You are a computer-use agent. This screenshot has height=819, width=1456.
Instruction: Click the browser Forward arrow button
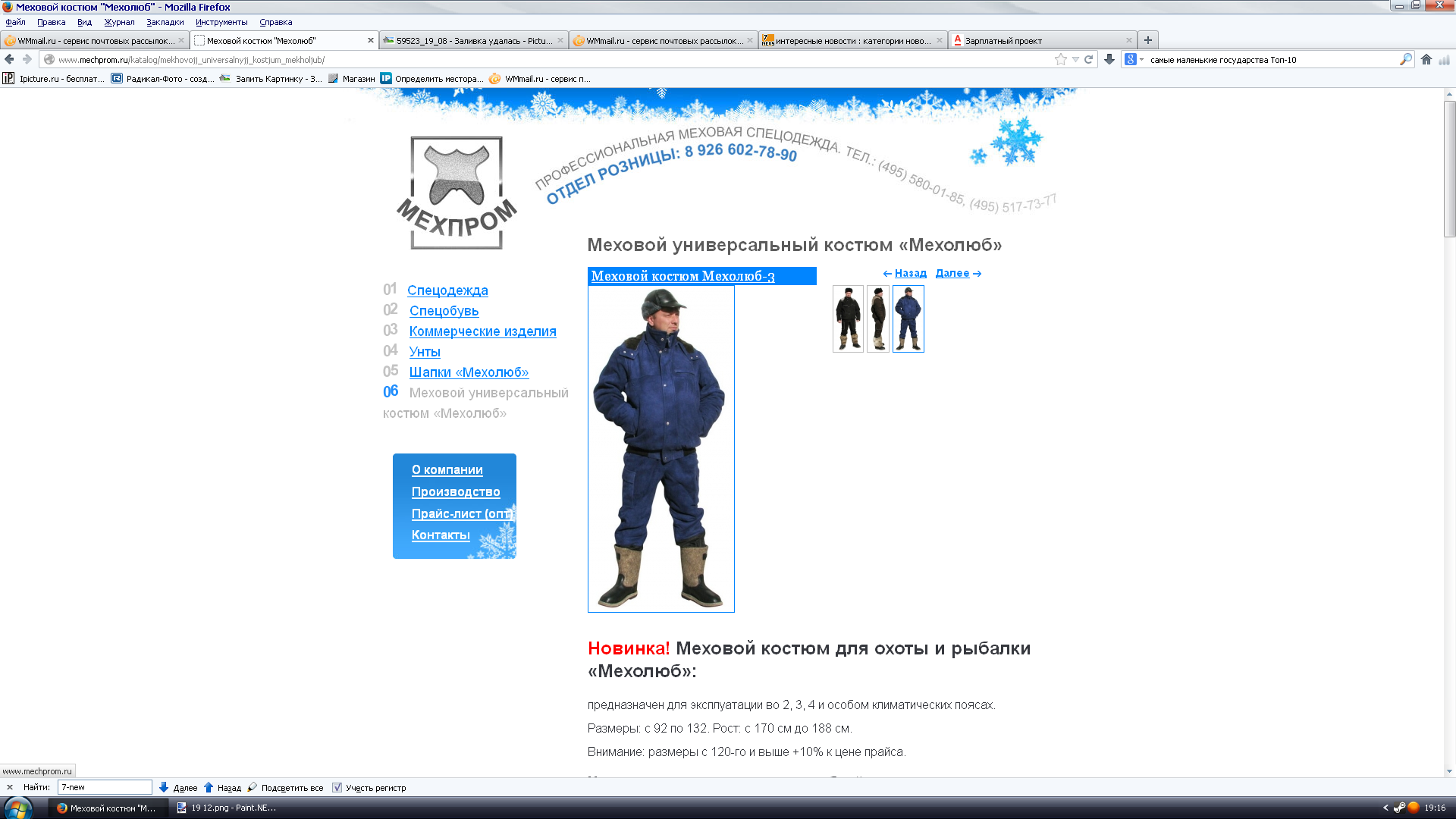click(x=27, y=59)
